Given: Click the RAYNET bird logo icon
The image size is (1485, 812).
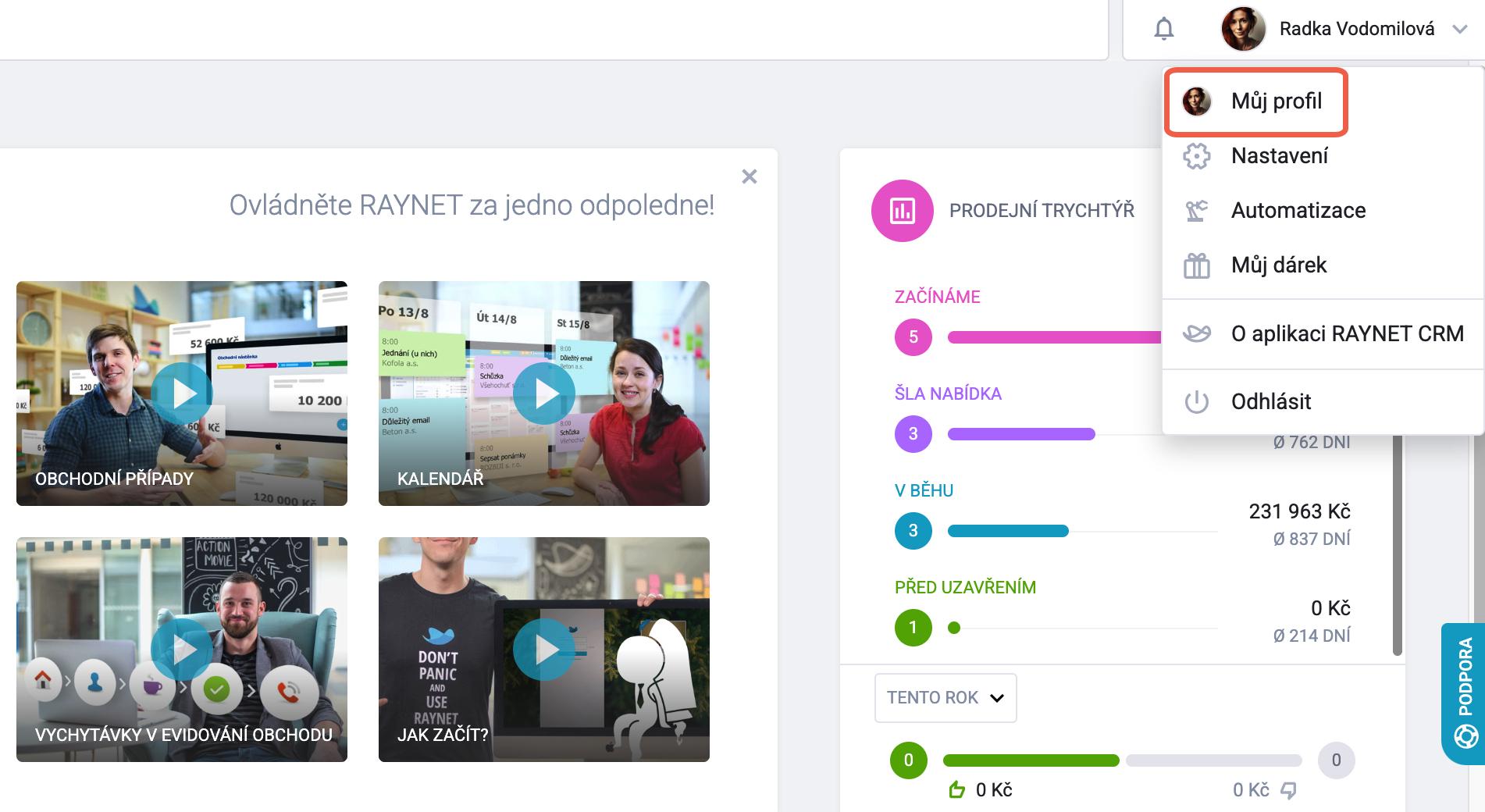Looking at the screenshot, I should (1196, 334).
